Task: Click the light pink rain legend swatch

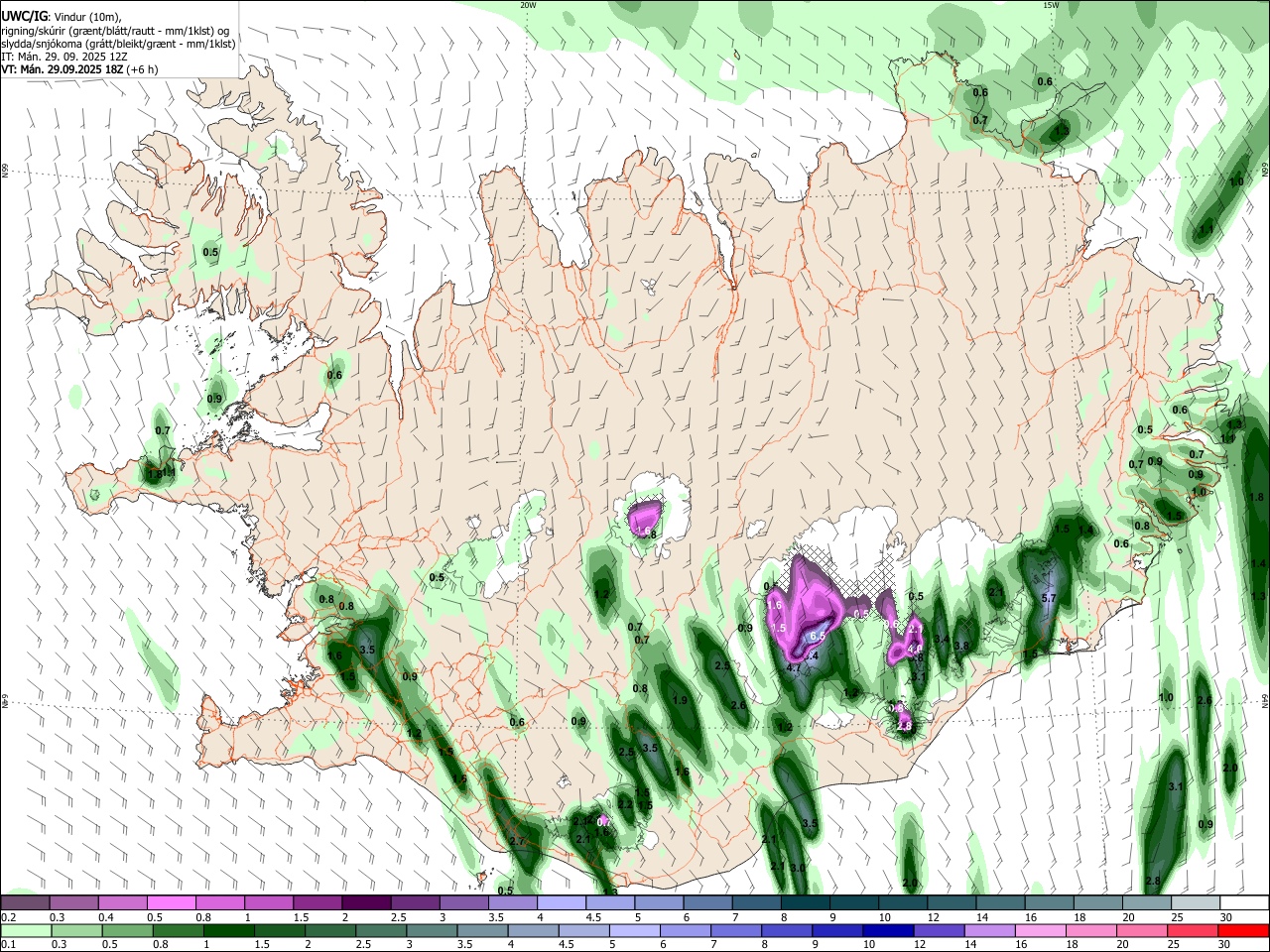Action: pyautogui.click(x=1040, y=930)
